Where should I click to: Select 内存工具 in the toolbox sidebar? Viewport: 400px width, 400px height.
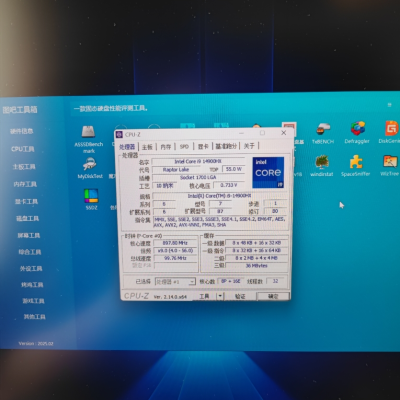point(25,184)
